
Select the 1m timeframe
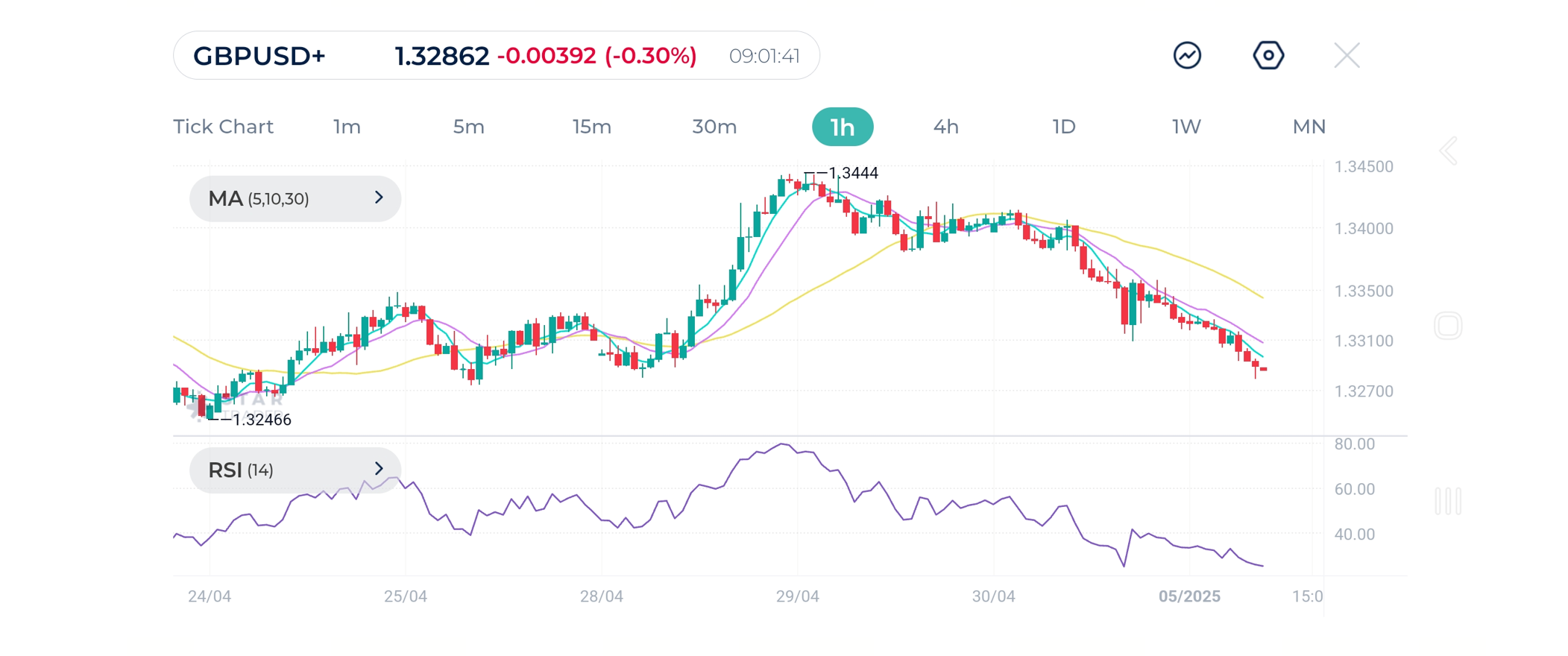click(x=347, y=127)
